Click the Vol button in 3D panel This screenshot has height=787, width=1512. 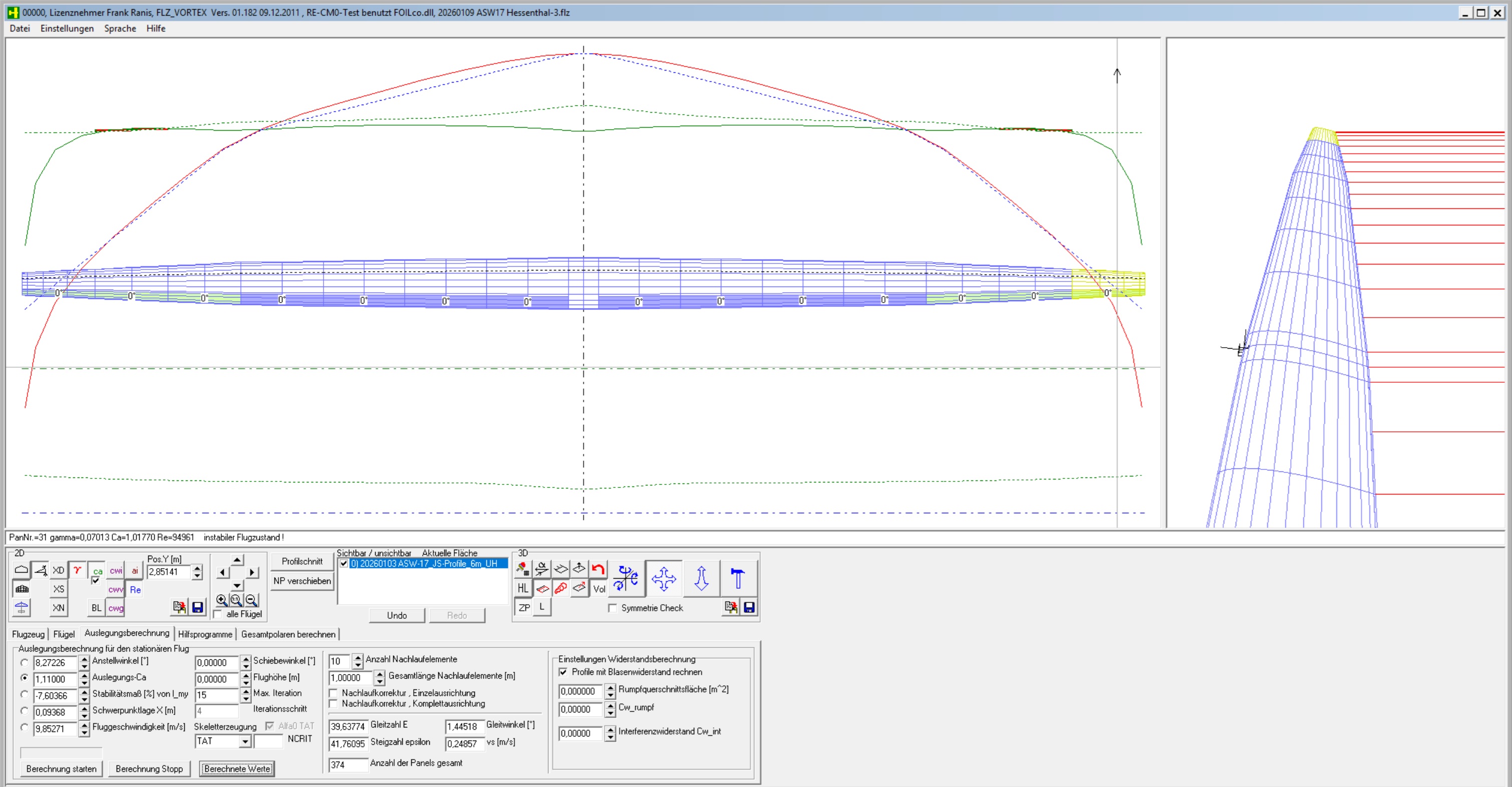[598, 589]
